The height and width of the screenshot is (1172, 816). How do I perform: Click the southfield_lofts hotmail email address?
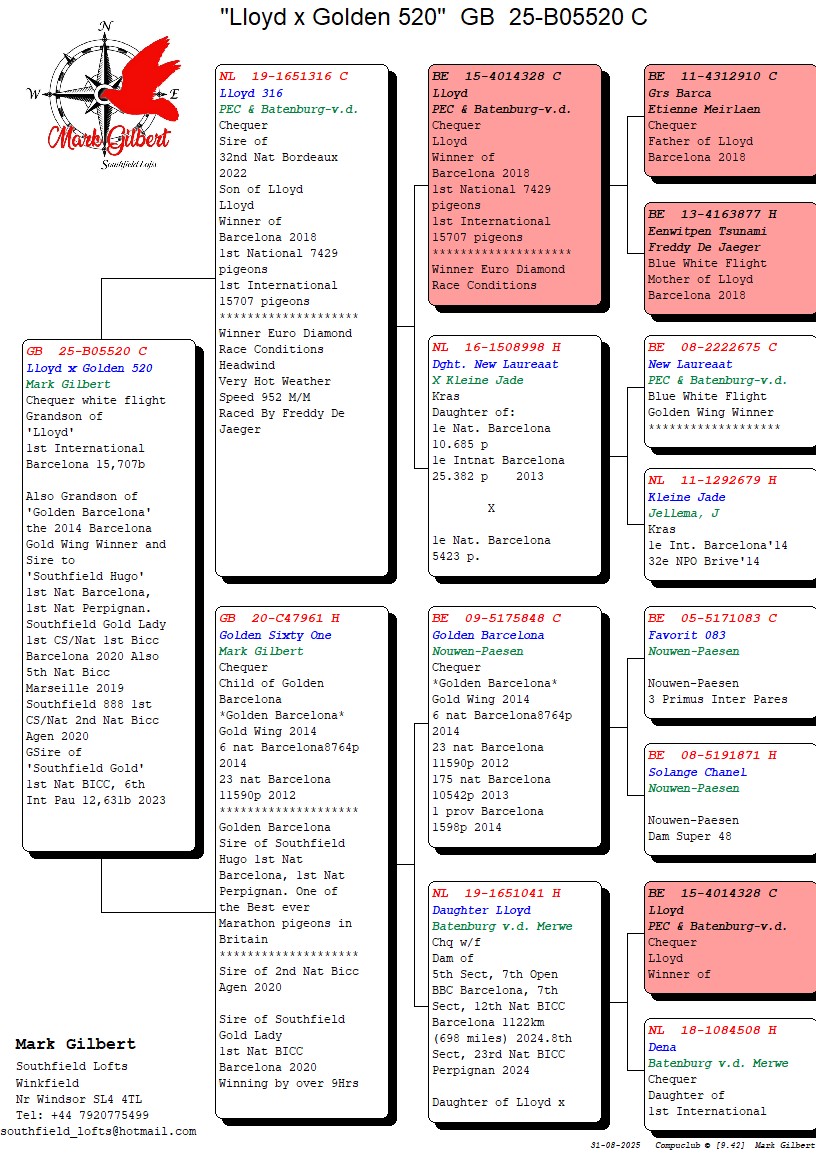[x=98, y=1131]
